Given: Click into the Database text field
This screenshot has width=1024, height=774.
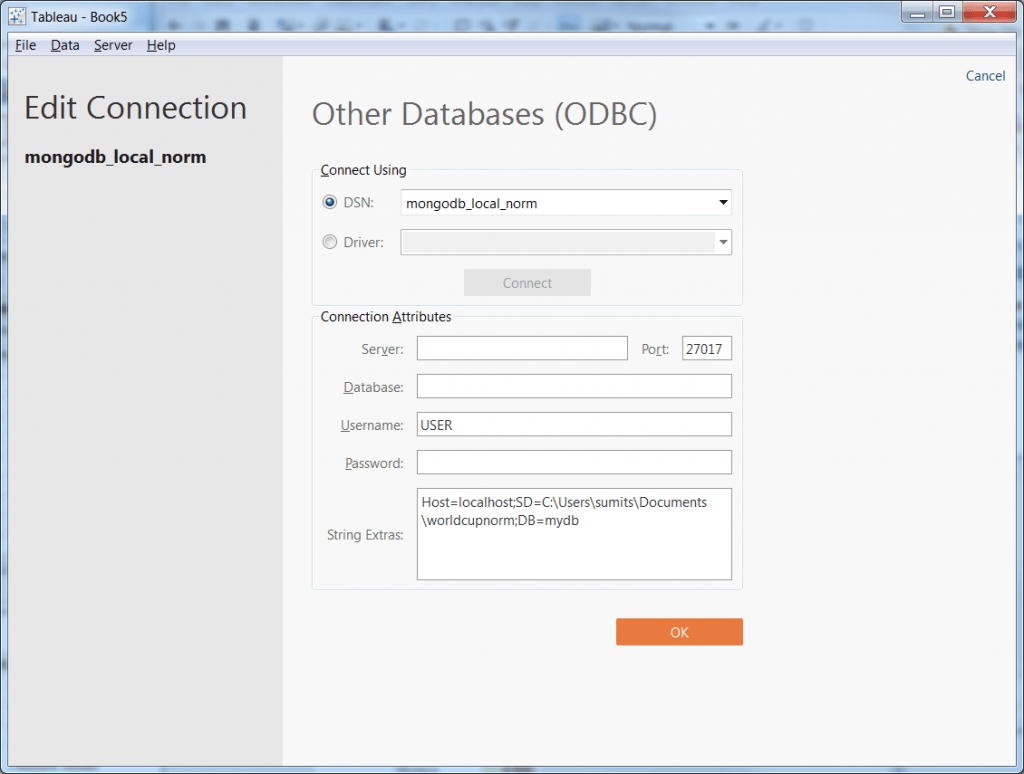Looking at the screenshot, I should point(574,386).
